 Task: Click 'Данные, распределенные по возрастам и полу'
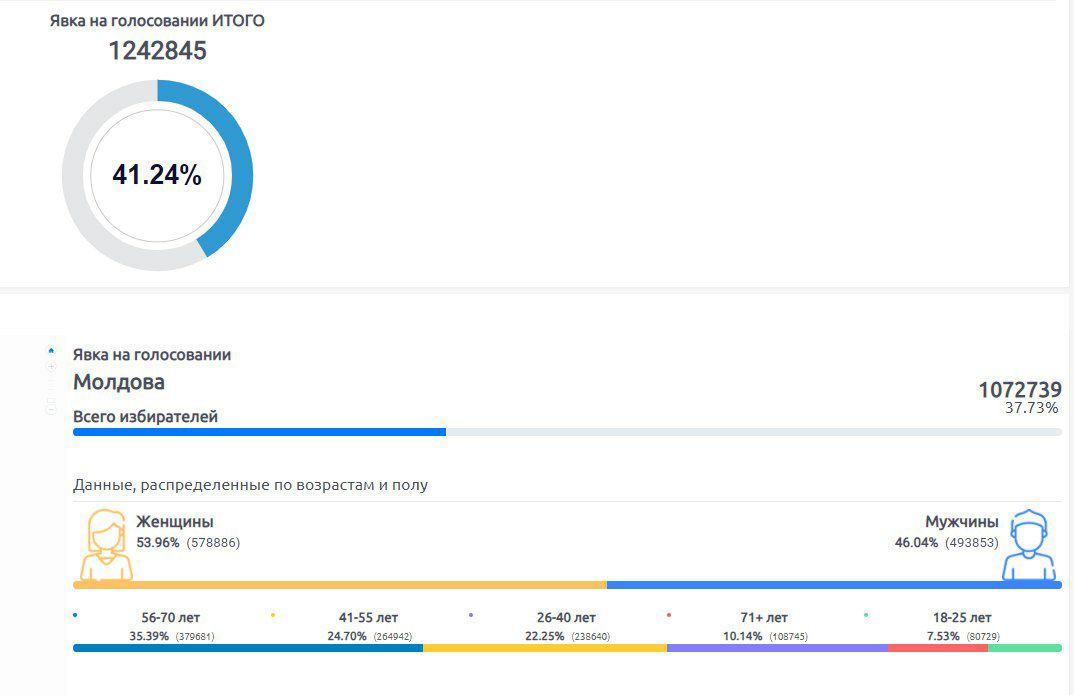(x=250, y=485)
